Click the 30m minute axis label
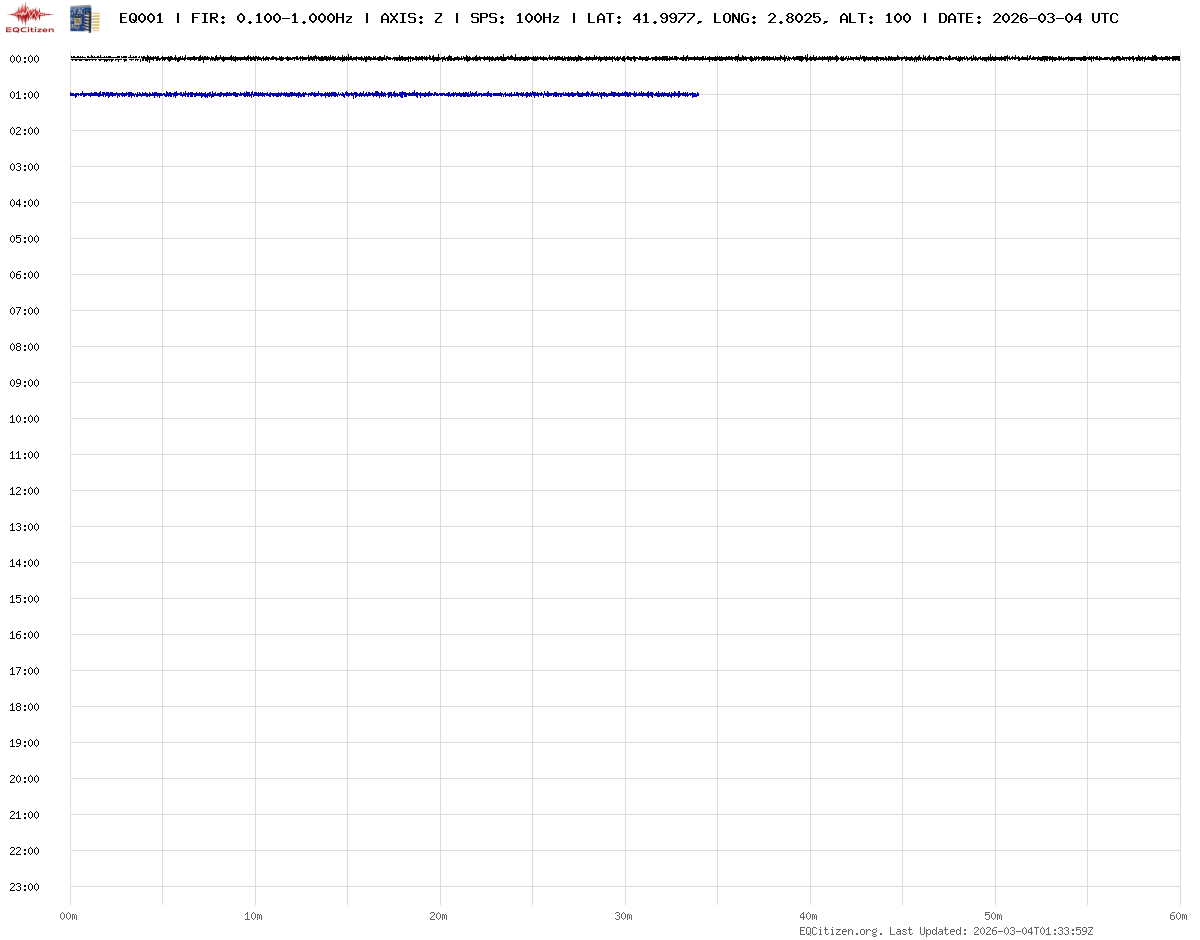The width and height of the screenshot is (1200, 940). pos(623,917)
